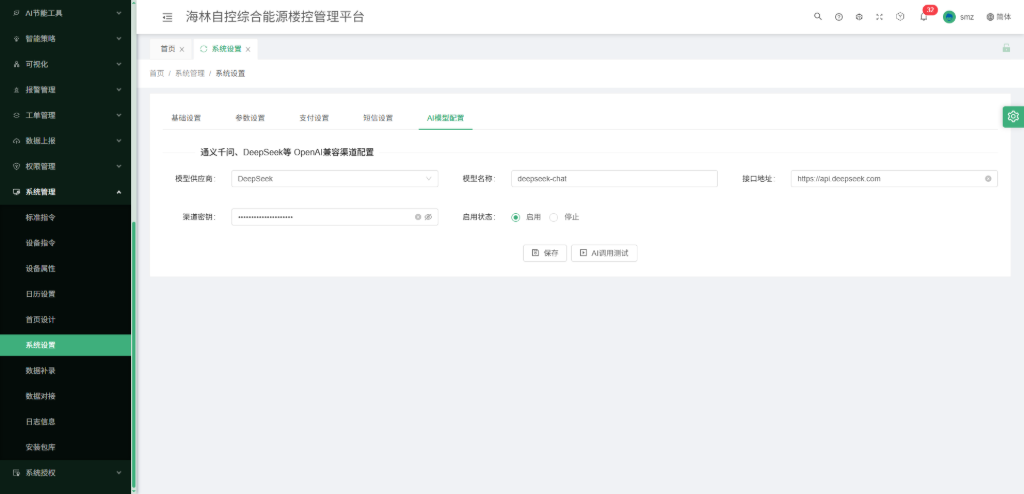
Task: Click the globe icon beside 简体
Action: coord(990,17)
